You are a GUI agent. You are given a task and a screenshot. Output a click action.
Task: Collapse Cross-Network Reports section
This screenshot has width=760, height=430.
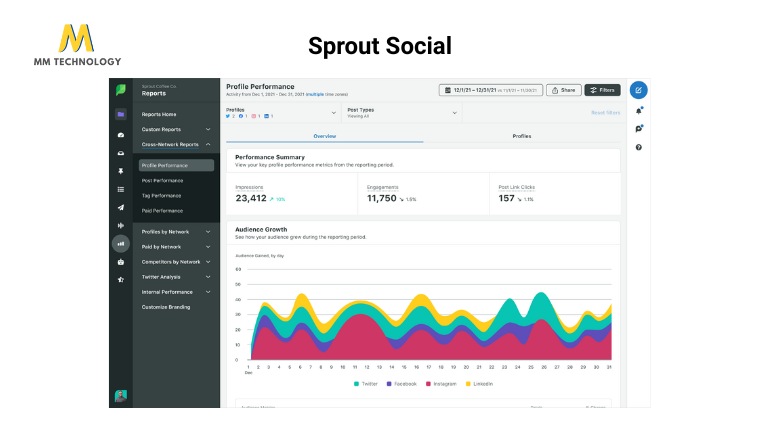(x=176, y=144)
